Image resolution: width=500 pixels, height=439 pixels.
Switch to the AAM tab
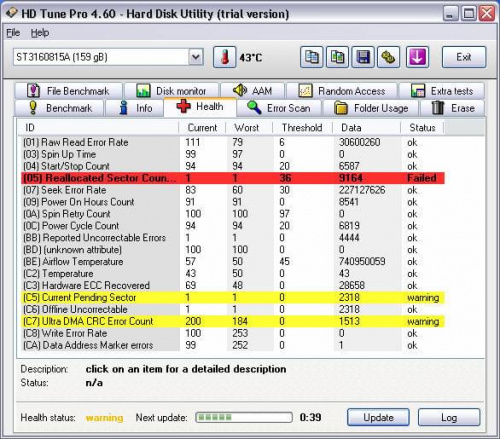coord(252,91)
